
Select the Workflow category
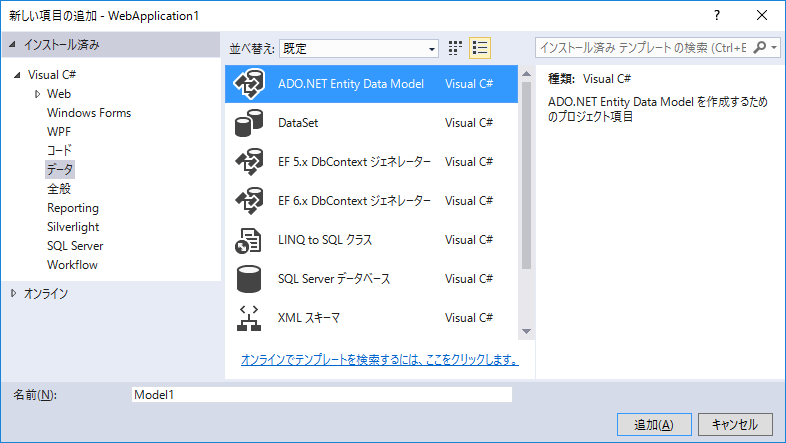(x=72, y=265)
